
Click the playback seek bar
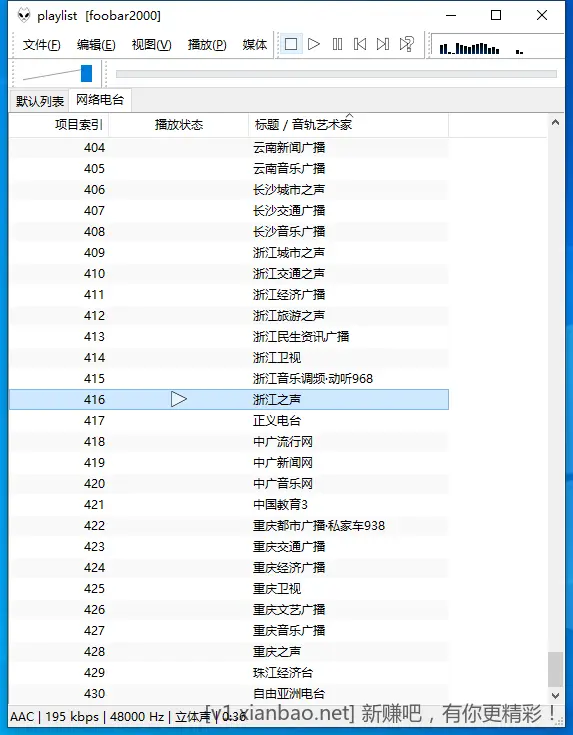(x=336, y=74)
